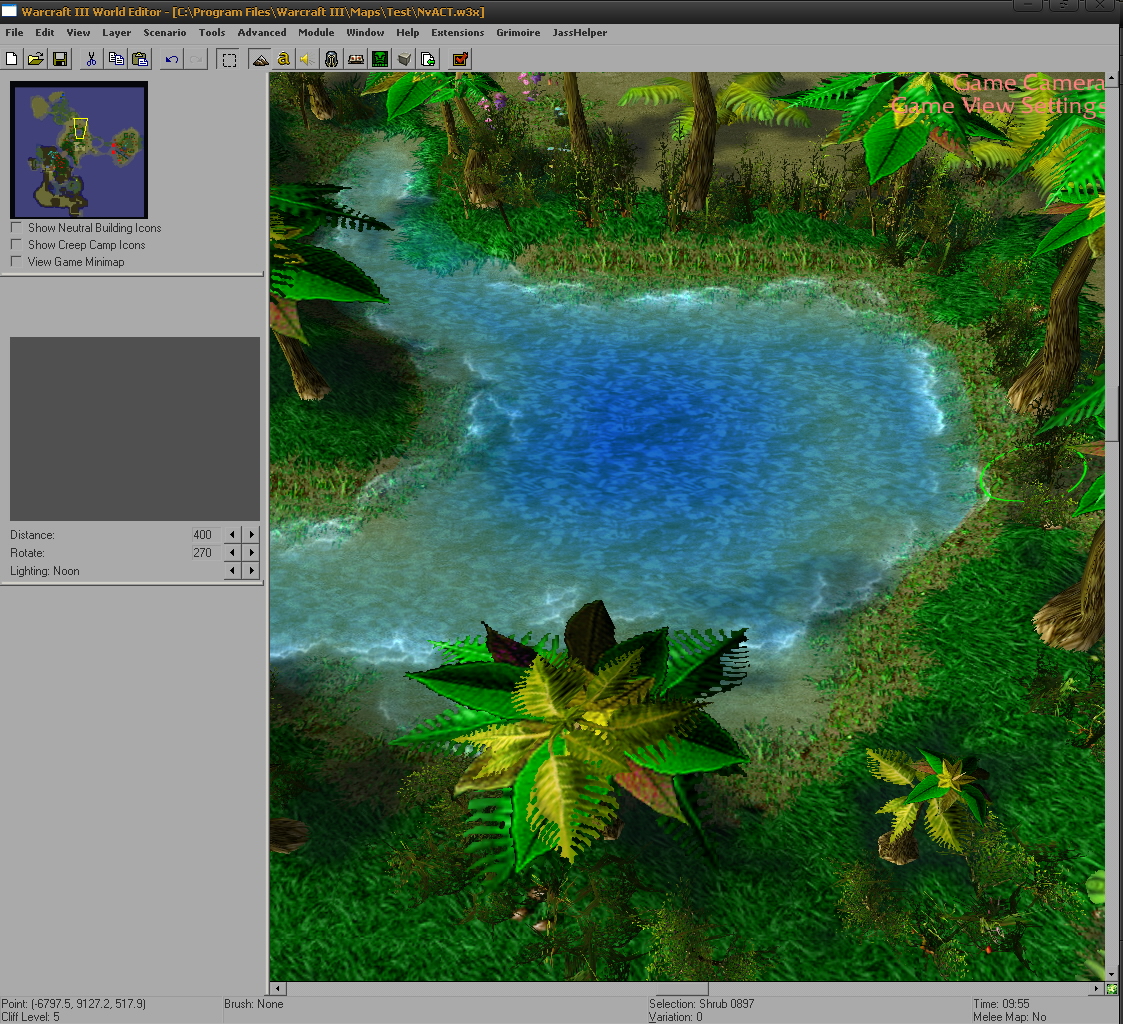
Task: Open the Advanced menu
Action: point(262,32)
